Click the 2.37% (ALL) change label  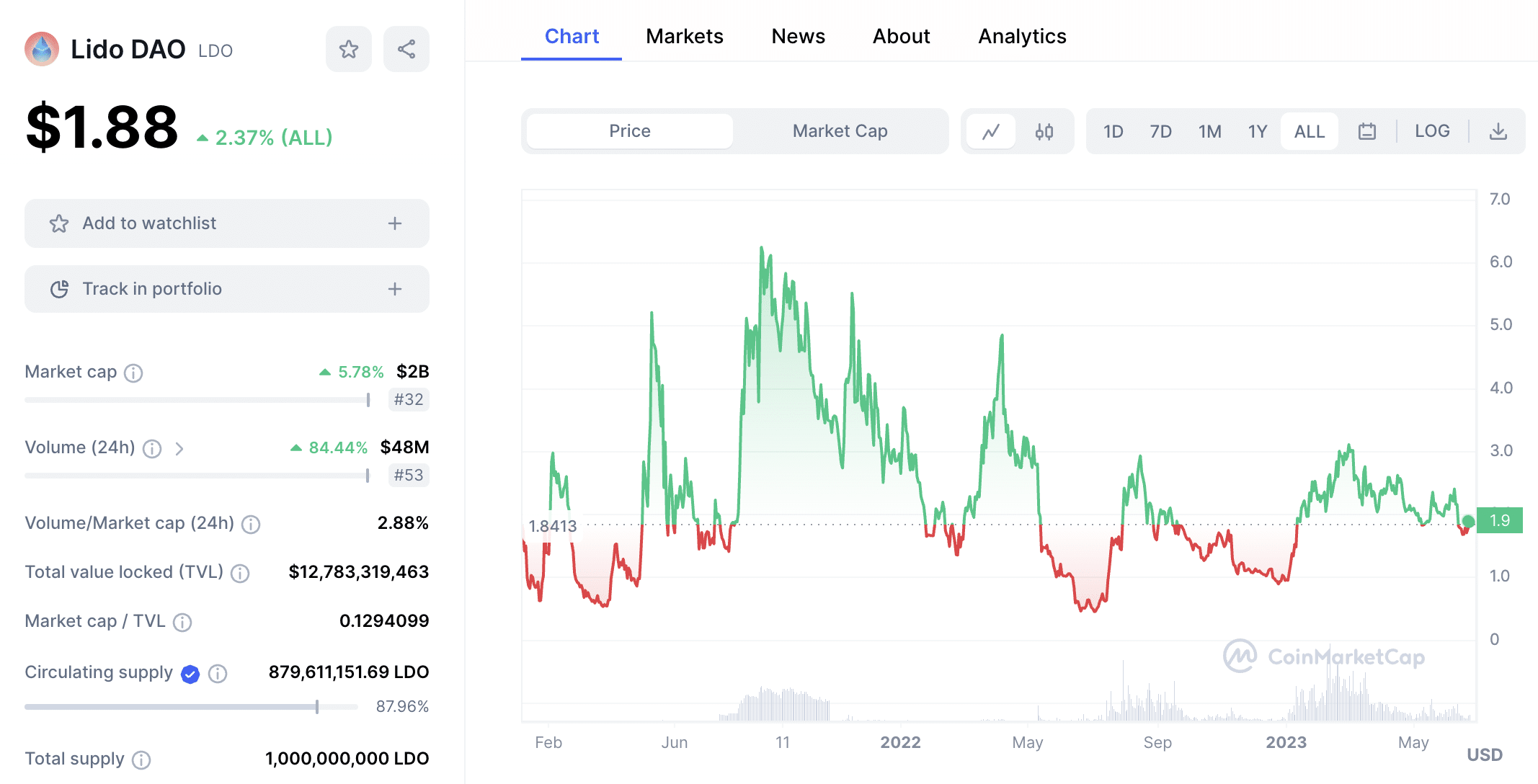click(265, 138)
